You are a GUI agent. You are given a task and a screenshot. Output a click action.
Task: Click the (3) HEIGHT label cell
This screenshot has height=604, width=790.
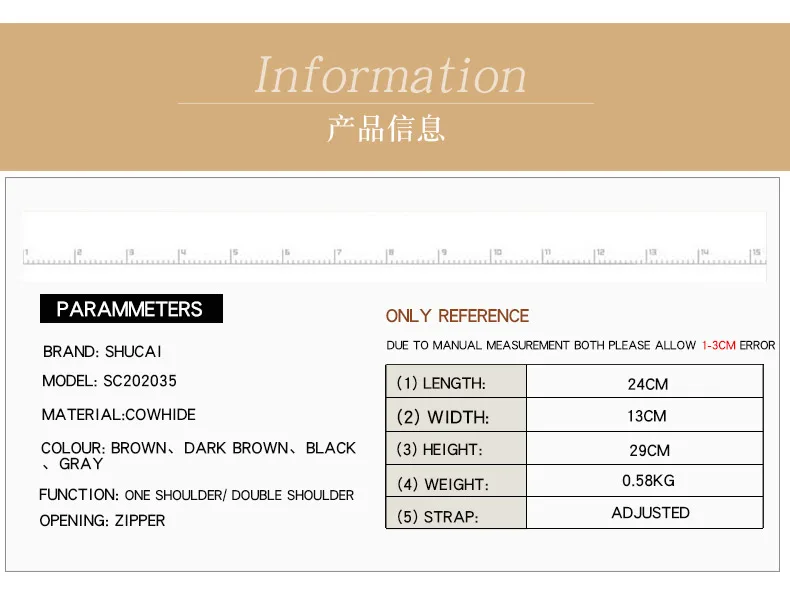coord(455,450)
